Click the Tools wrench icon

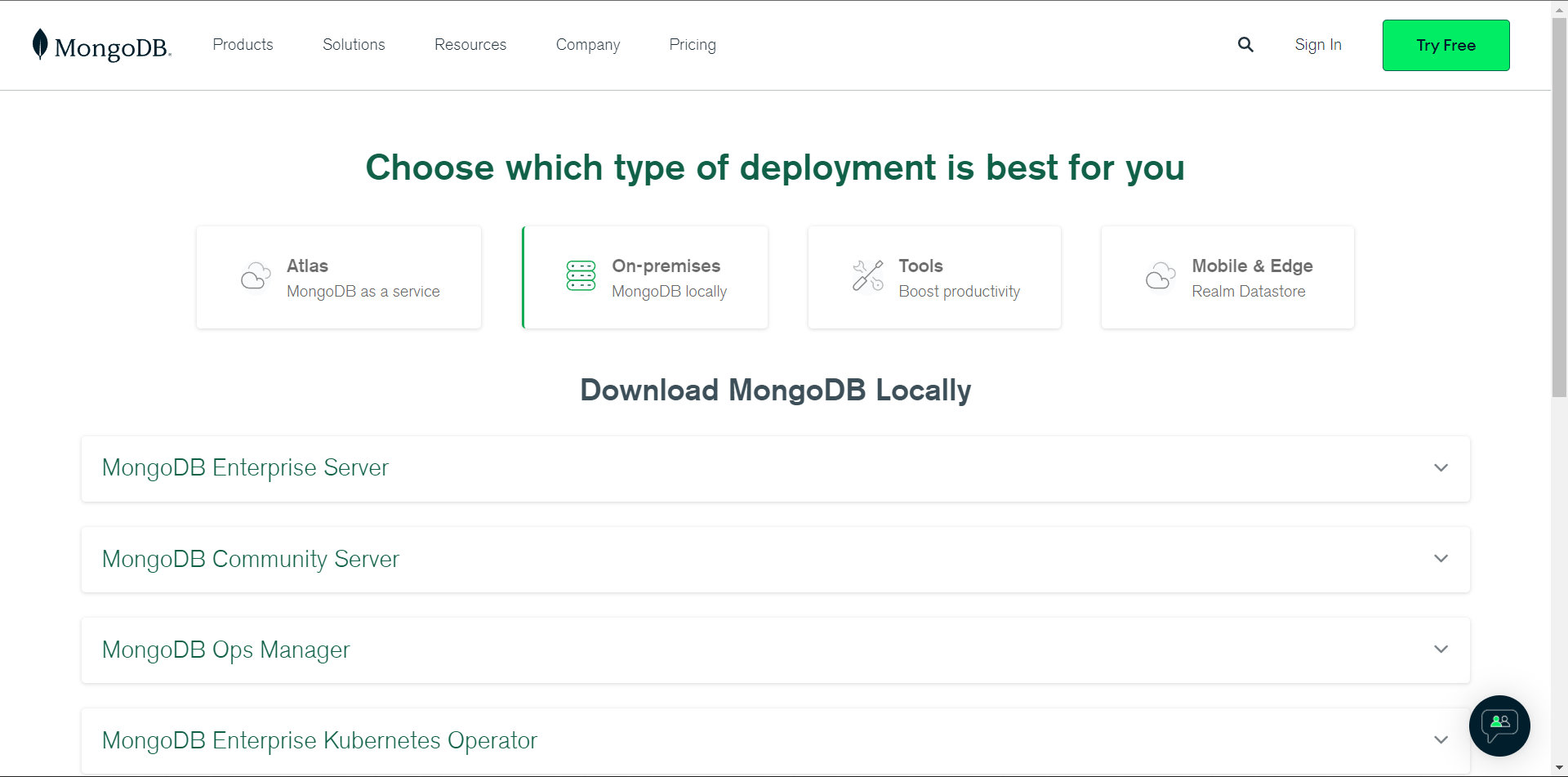click(866, 276)
